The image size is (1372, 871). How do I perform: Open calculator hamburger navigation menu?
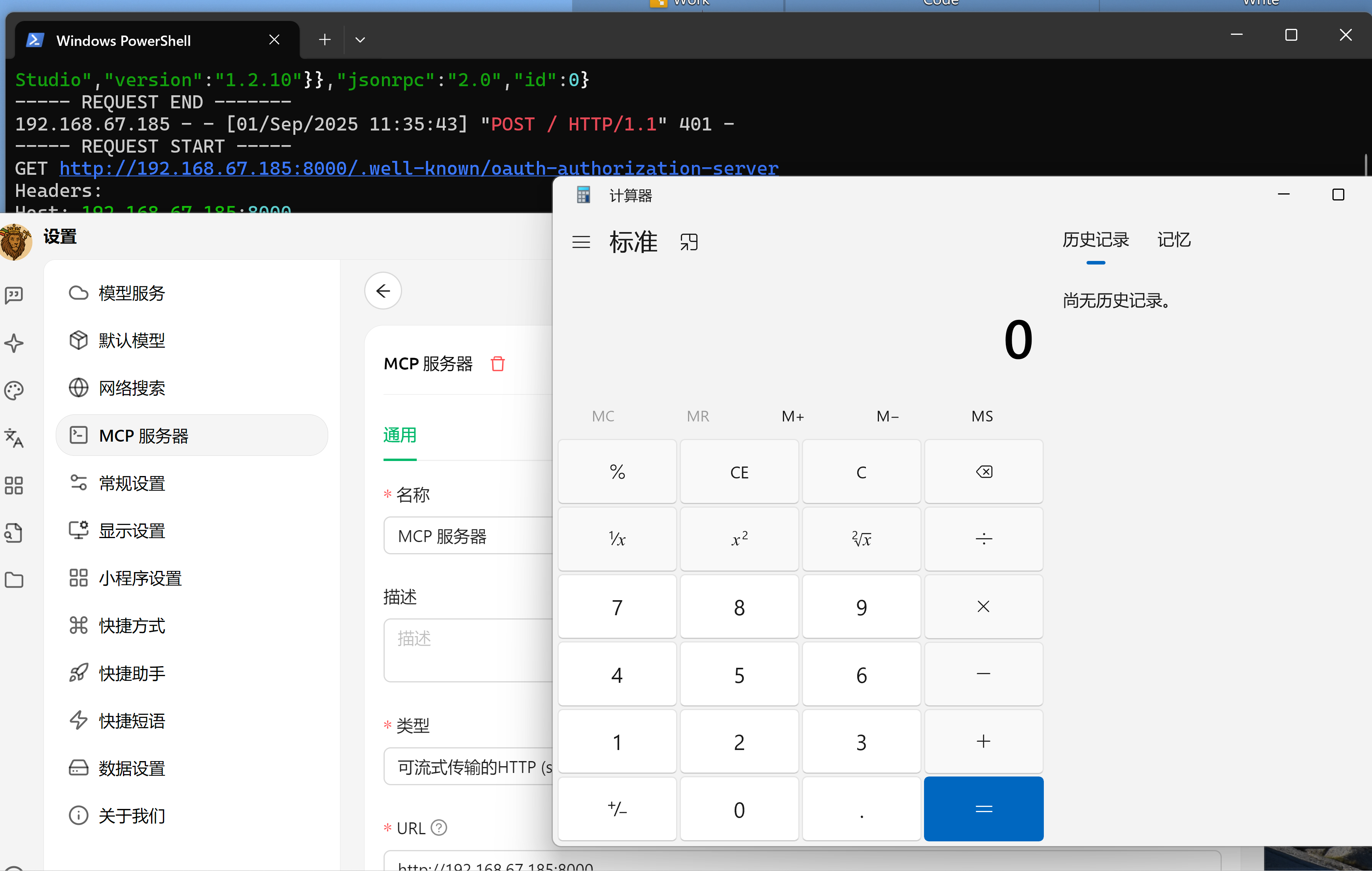coord(580,242)
